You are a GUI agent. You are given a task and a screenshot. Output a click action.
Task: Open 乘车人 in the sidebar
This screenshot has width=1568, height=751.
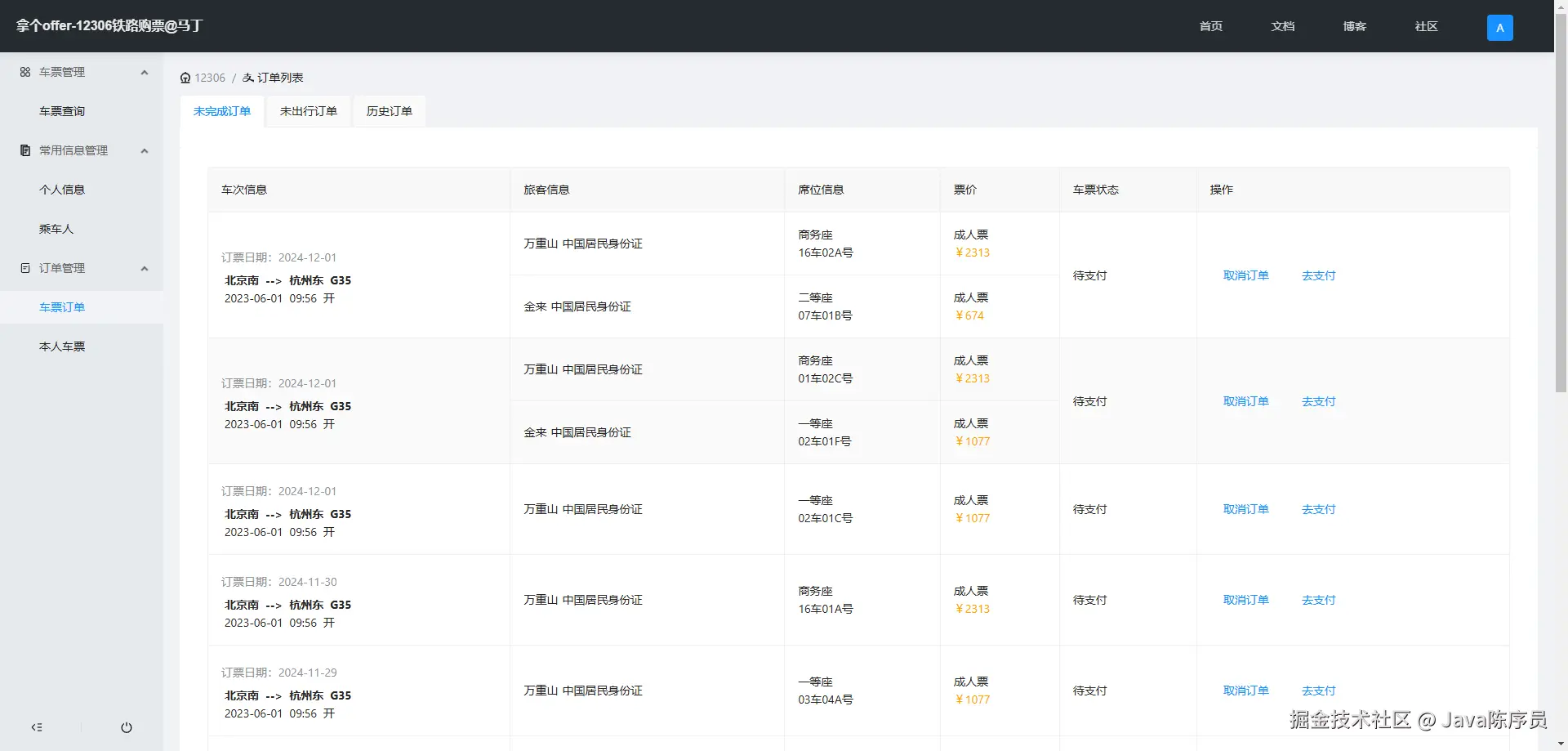(x=82, y=229)
